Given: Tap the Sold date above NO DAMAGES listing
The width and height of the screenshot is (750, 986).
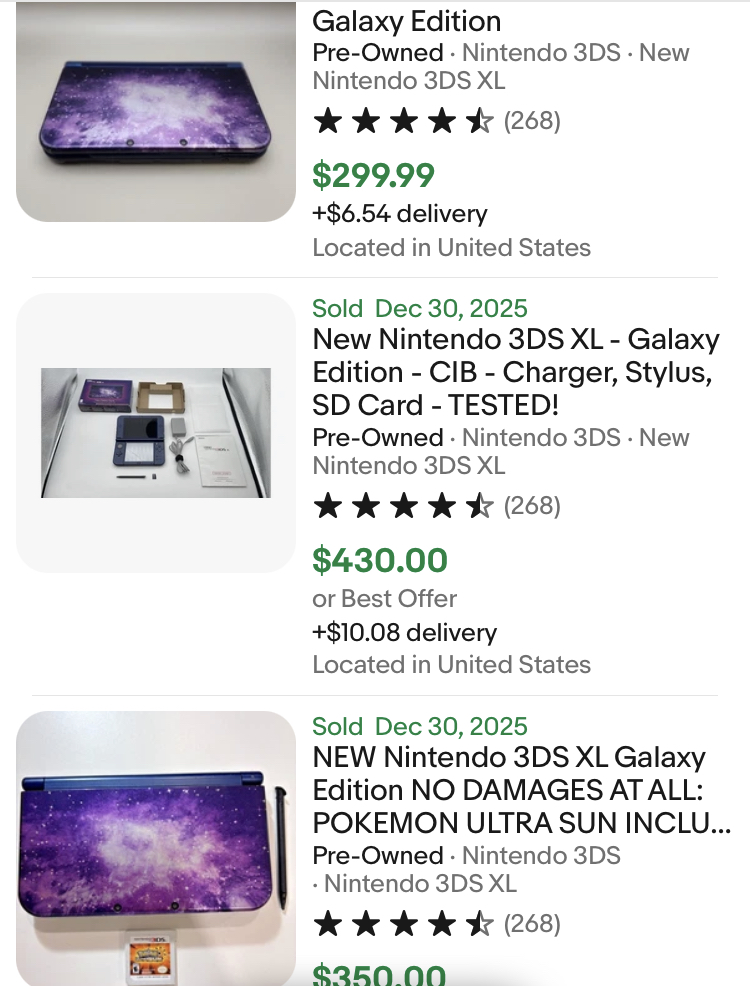Looking at the screenshot, I should coord(420,727).
